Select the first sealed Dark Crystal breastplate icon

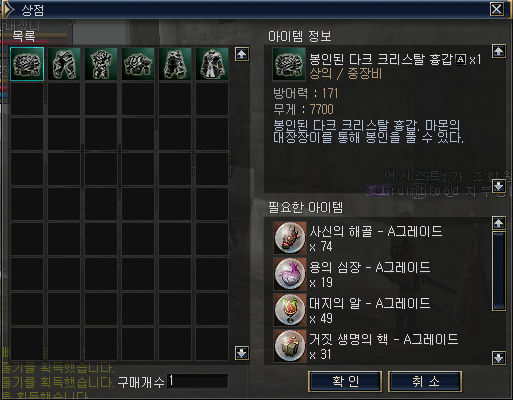point(27,64)
